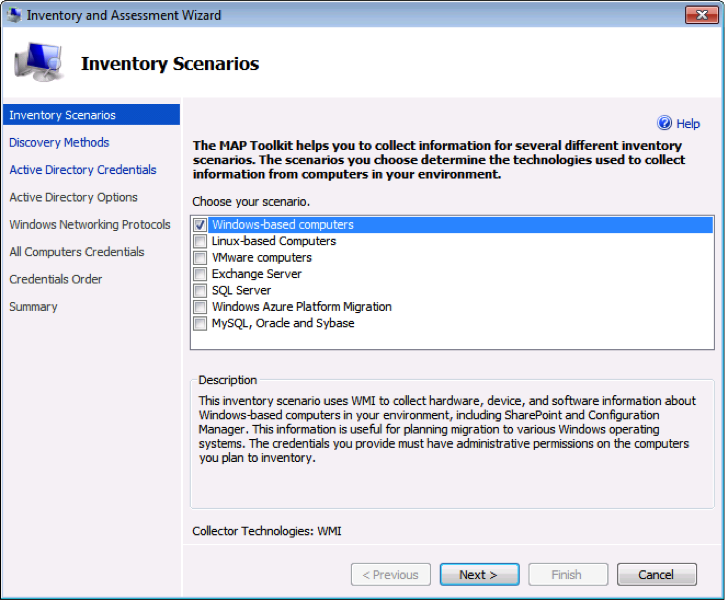
Task: Select the Exchange Server row label
Action: 257,274
